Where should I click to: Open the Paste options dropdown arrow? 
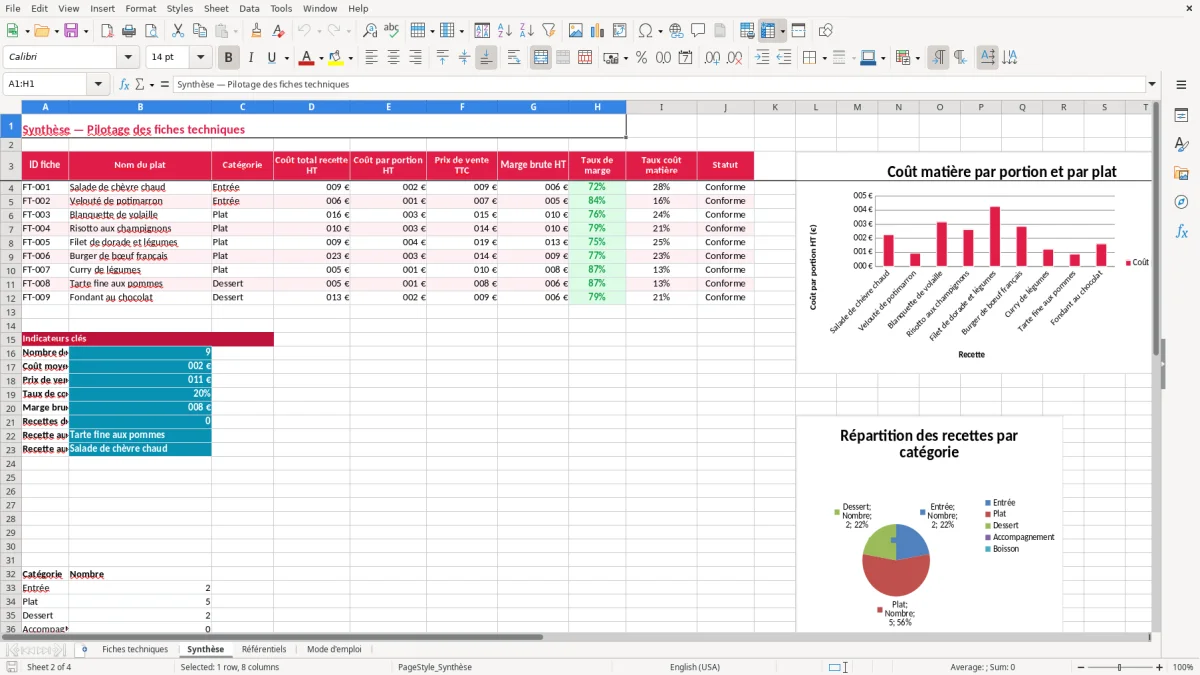point(235,31)
